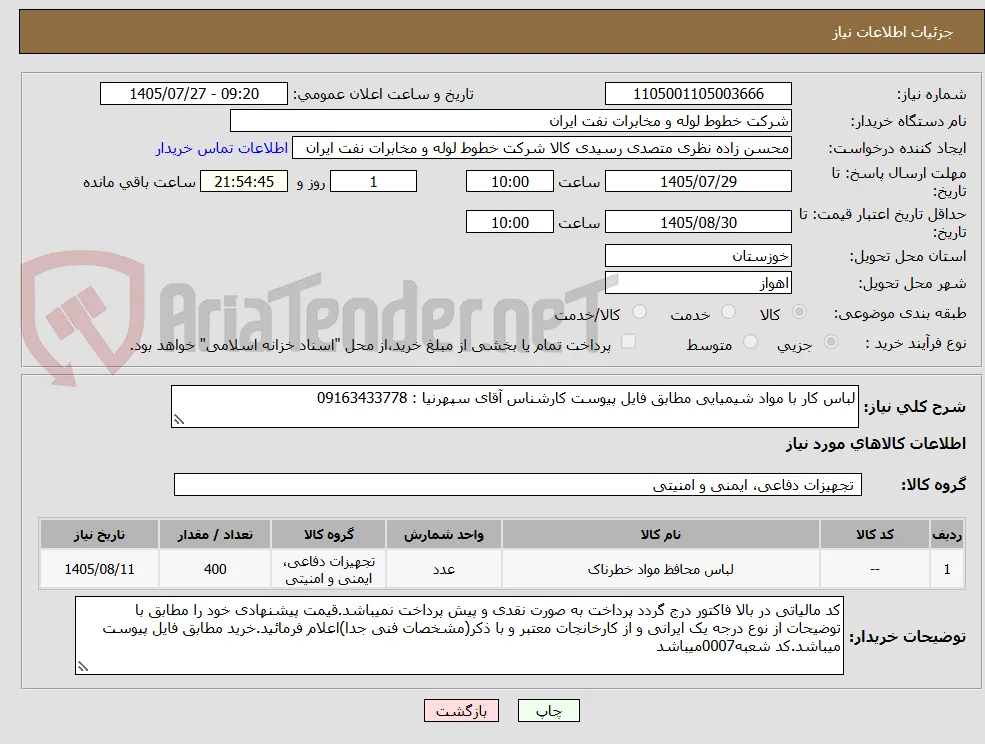
Task: Click need date cell 1405/08/11
Action: 99,569
